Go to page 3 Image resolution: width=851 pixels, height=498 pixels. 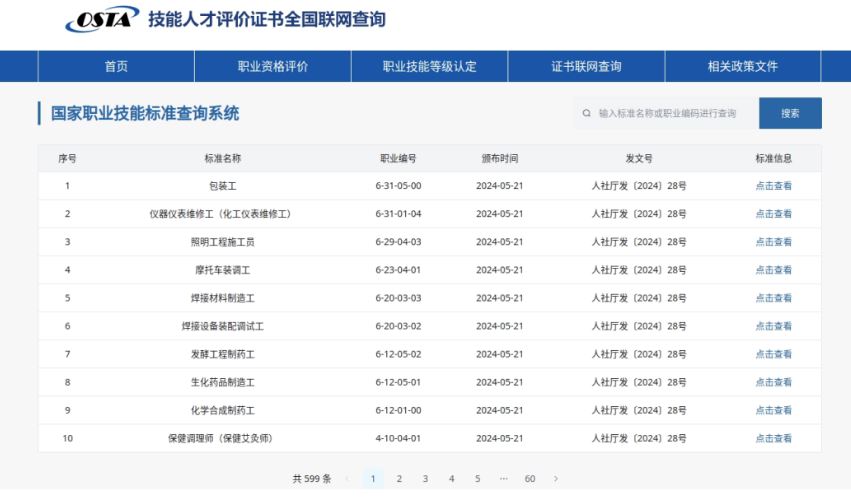(425, 478)
